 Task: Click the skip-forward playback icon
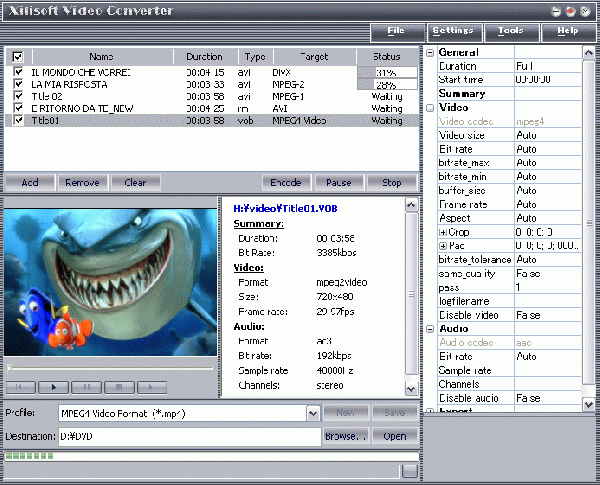click(x=151, y=386)
